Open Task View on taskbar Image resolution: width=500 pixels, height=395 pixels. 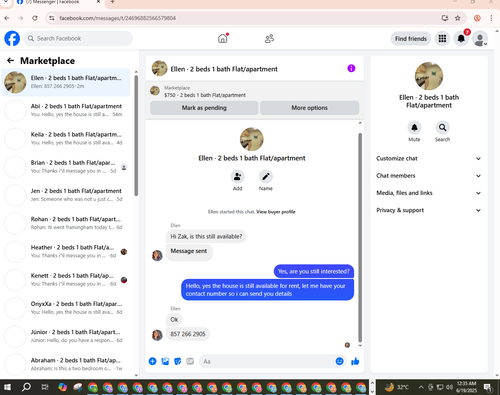coord(45,387)
